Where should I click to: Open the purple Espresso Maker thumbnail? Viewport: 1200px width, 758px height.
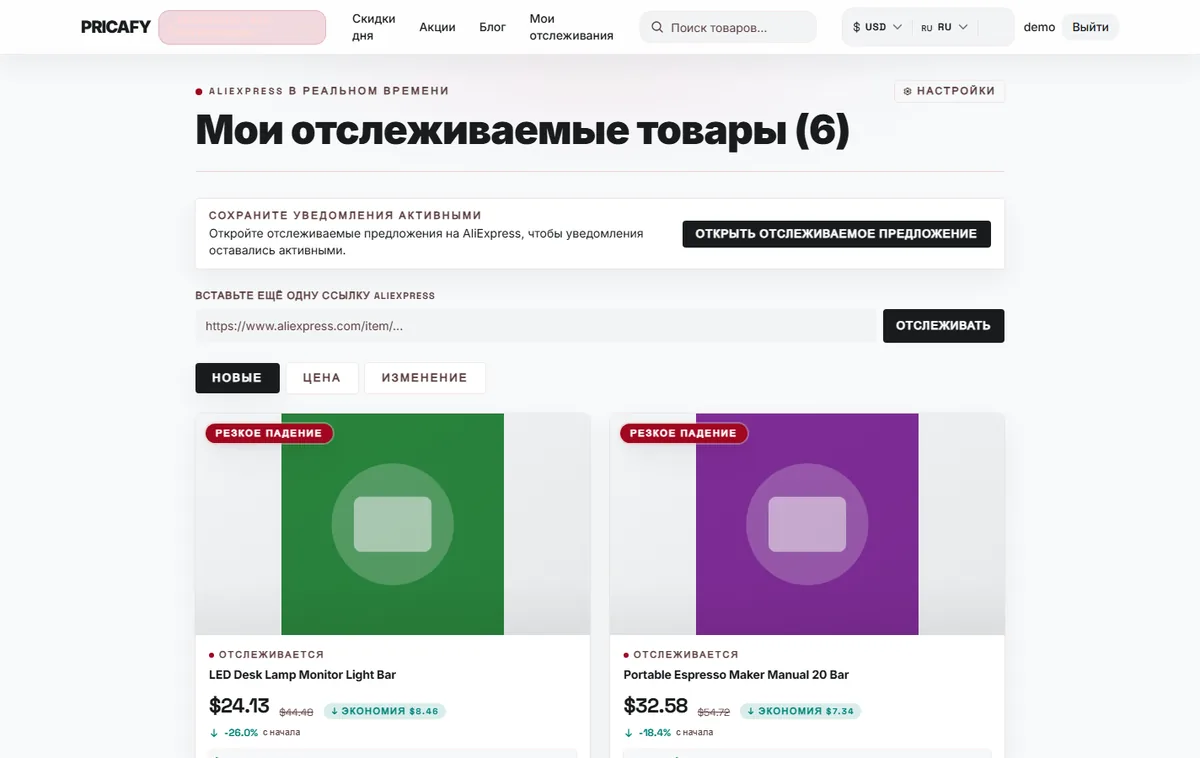[x=807, y=524]
